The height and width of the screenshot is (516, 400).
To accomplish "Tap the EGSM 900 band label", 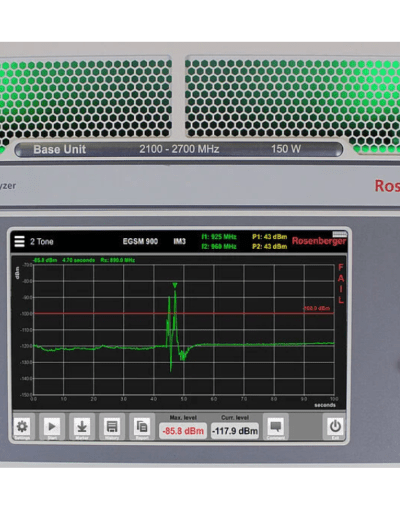I will [140, 241].
